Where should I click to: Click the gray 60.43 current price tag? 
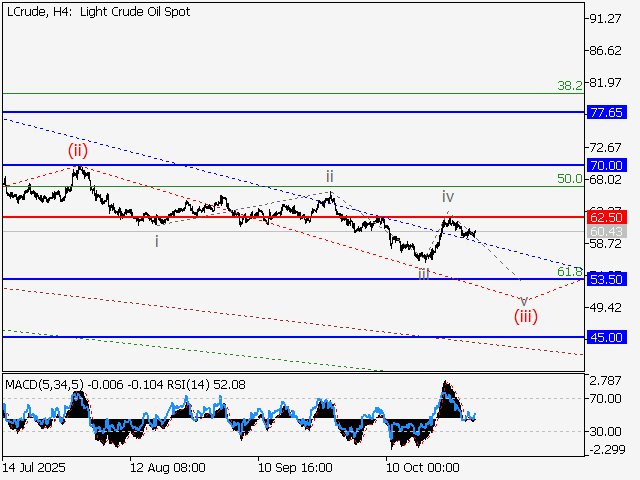coord(606,232)
